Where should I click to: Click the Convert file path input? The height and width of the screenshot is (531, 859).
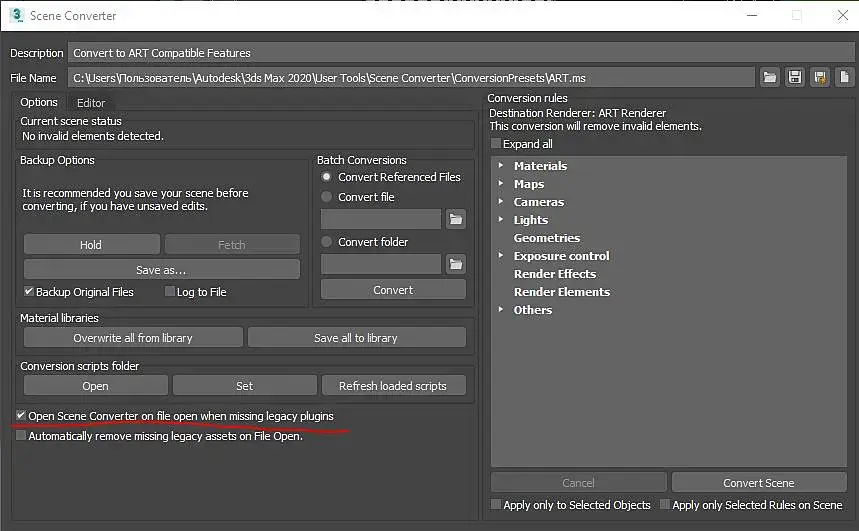pos(381,219)
